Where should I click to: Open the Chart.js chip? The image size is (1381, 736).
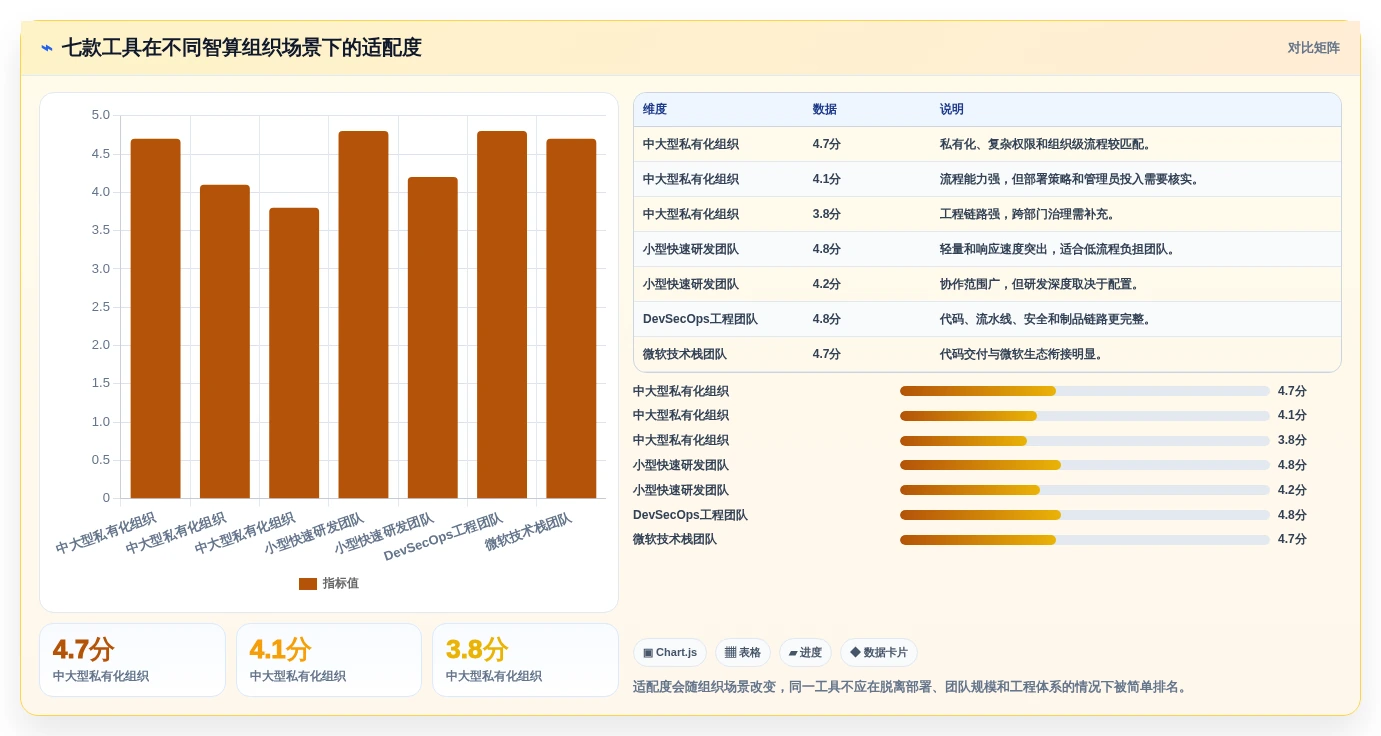[x=670, y=653]
